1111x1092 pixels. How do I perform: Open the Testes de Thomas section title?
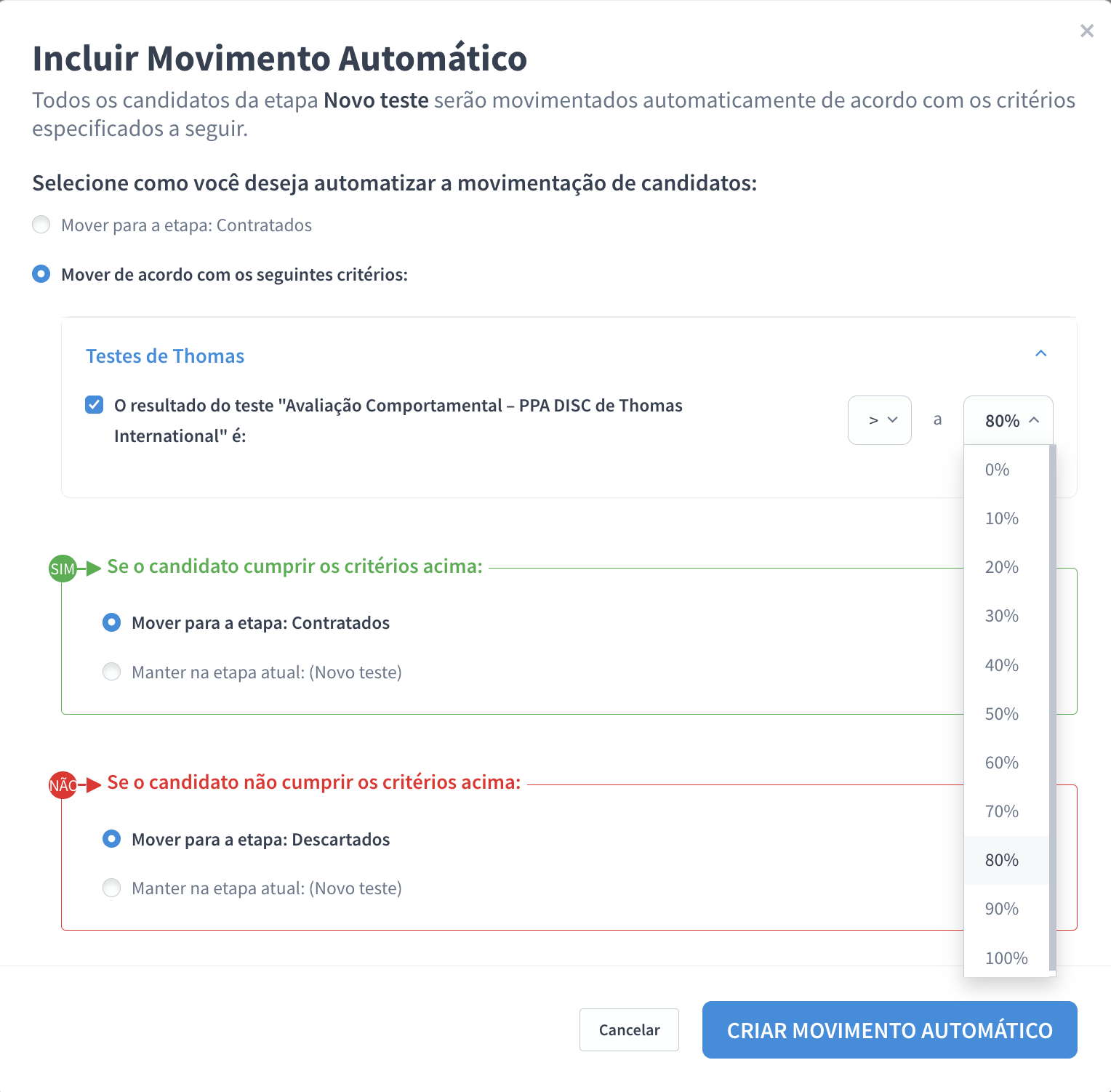point(165,356)
